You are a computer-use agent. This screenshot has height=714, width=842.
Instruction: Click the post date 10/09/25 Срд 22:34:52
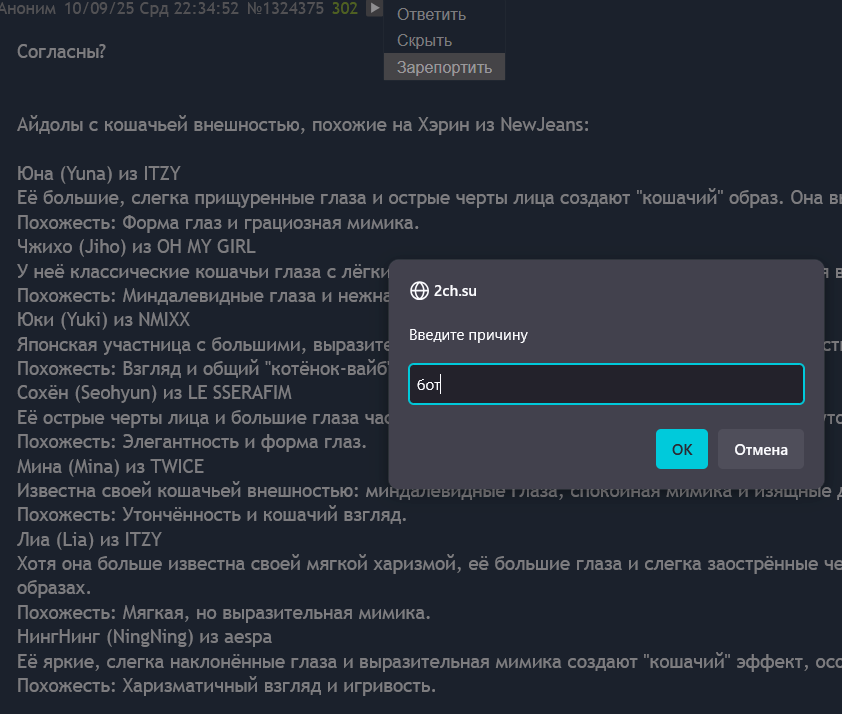pos(151,9)
